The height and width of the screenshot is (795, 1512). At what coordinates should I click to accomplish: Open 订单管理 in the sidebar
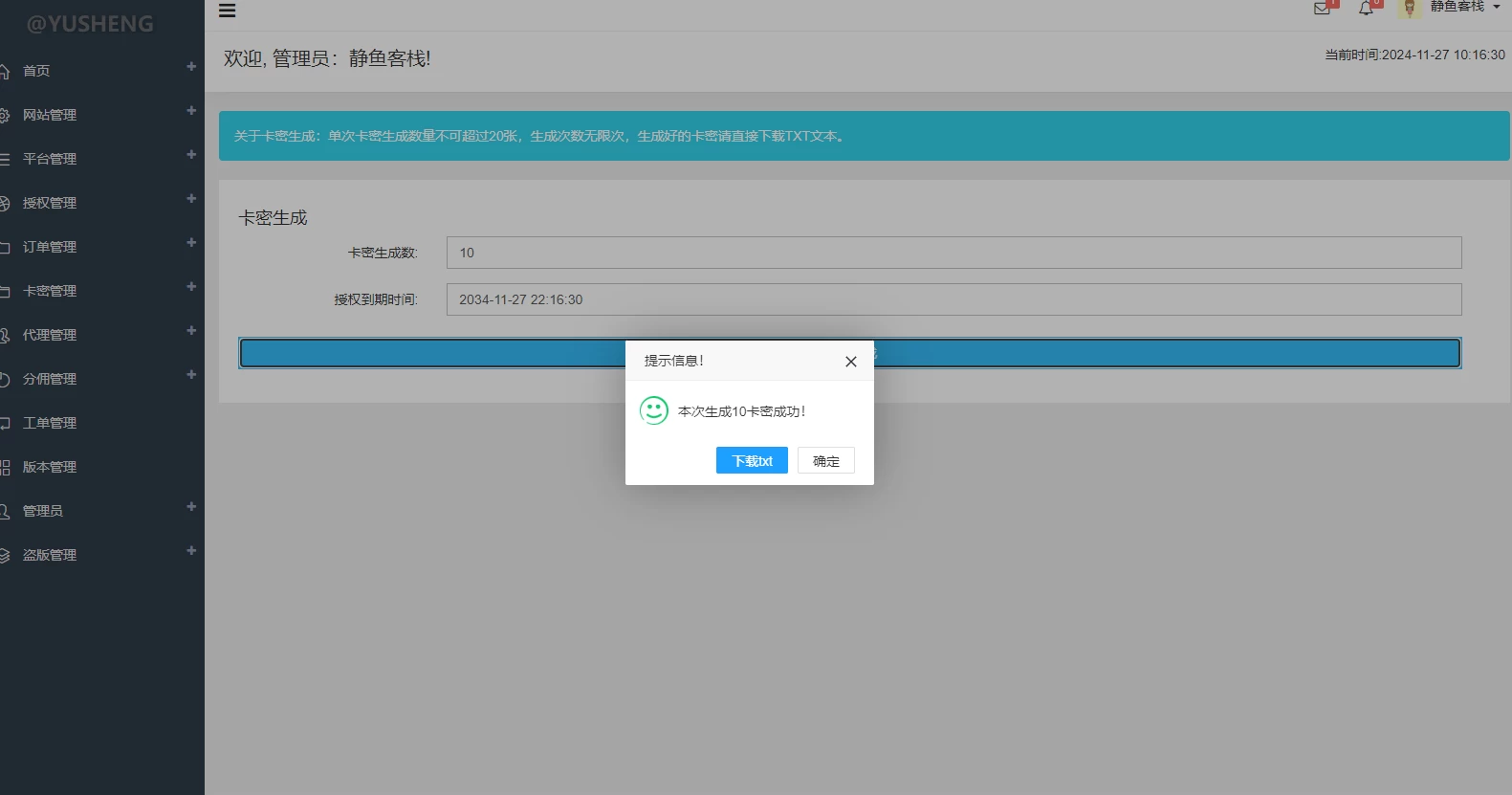click(50, 247)
